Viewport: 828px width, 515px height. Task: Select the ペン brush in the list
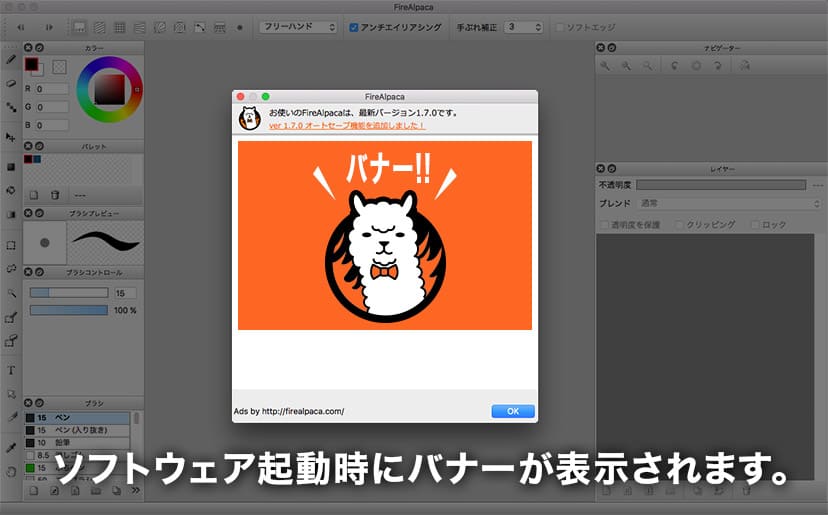click(x=77, y=418)
